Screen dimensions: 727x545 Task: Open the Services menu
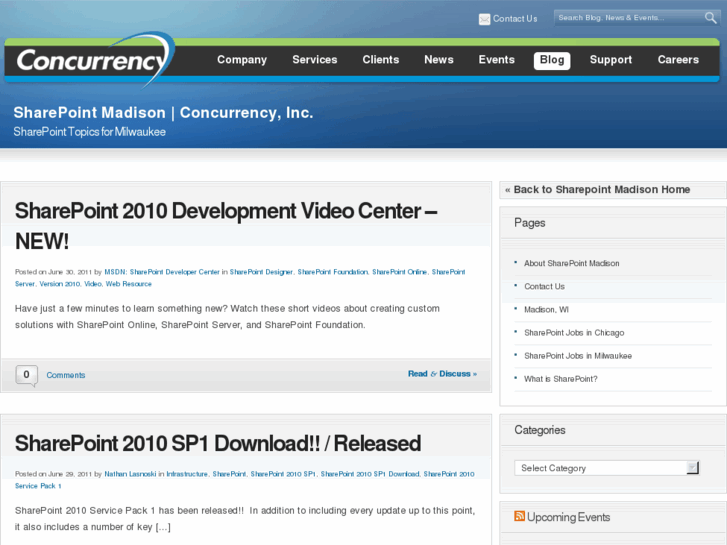315,60
